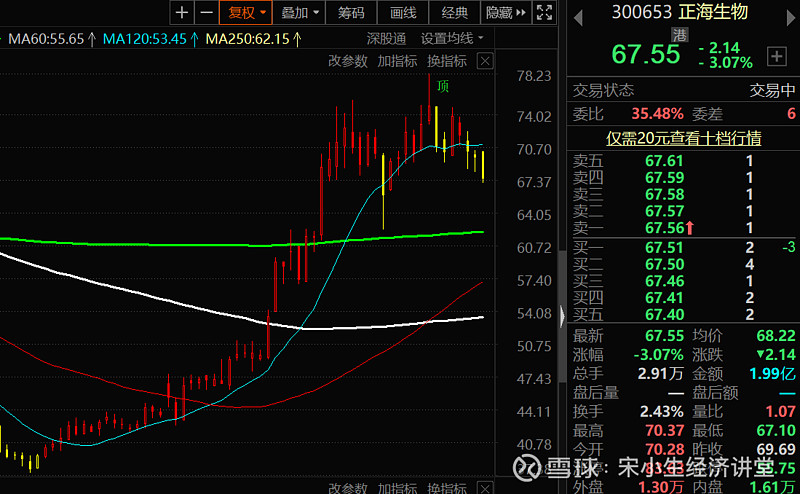Image resolution: width=800 pixels, height=494 pixels.
Task: Select 买二 price 67.50
Action: (x=664, y=264)
